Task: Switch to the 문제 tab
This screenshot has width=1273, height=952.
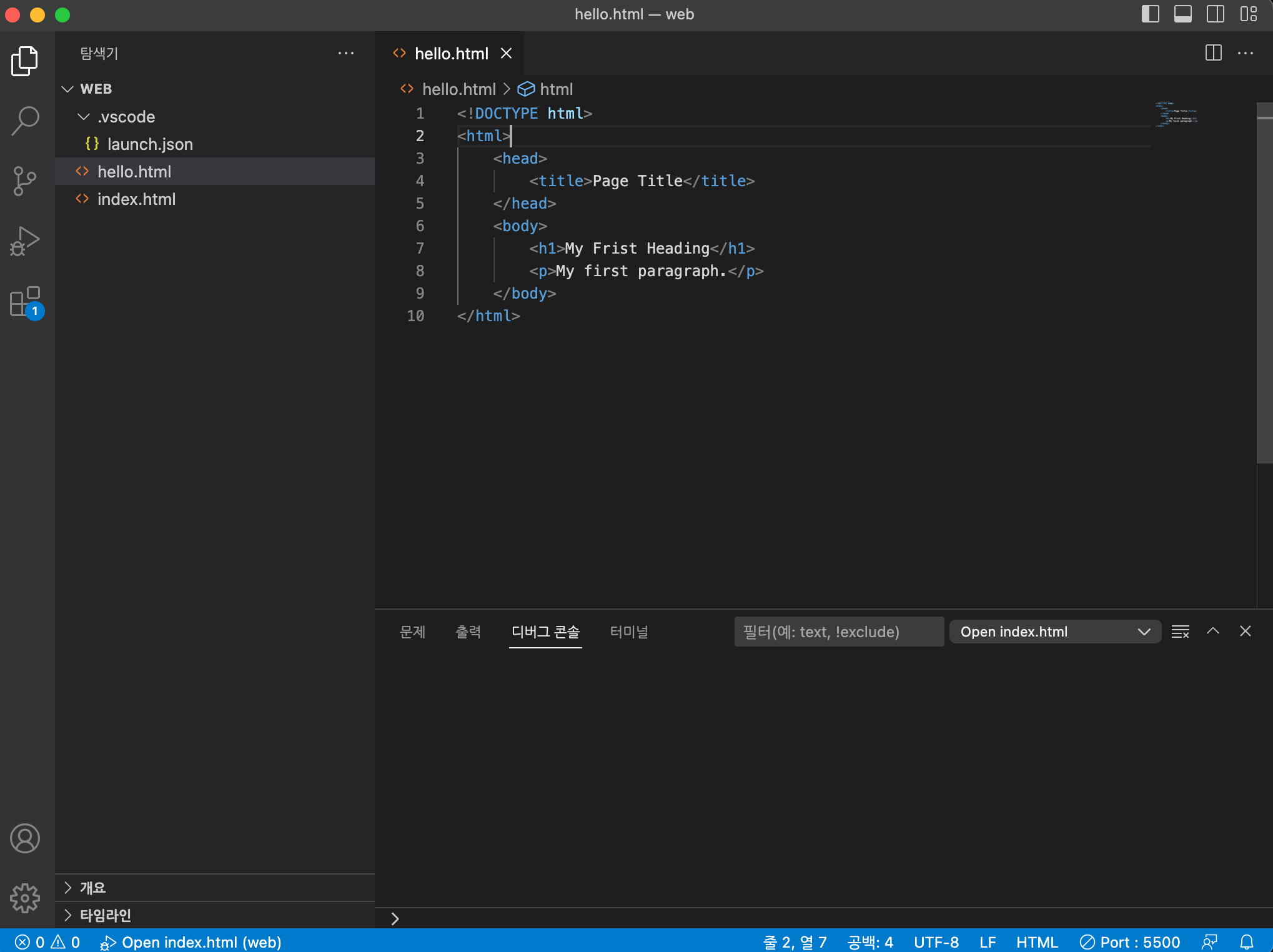Action: (x=412, y=632)
